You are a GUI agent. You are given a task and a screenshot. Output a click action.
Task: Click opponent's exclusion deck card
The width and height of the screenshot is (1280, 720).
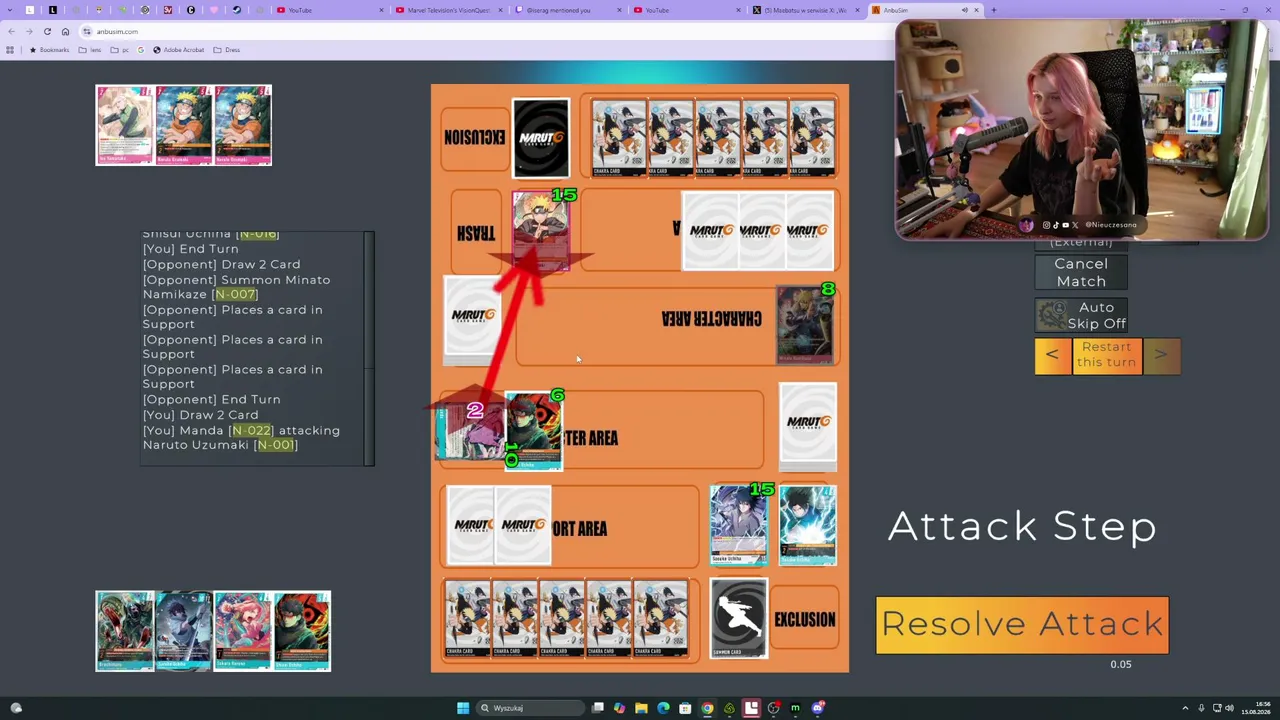point(541,137)
